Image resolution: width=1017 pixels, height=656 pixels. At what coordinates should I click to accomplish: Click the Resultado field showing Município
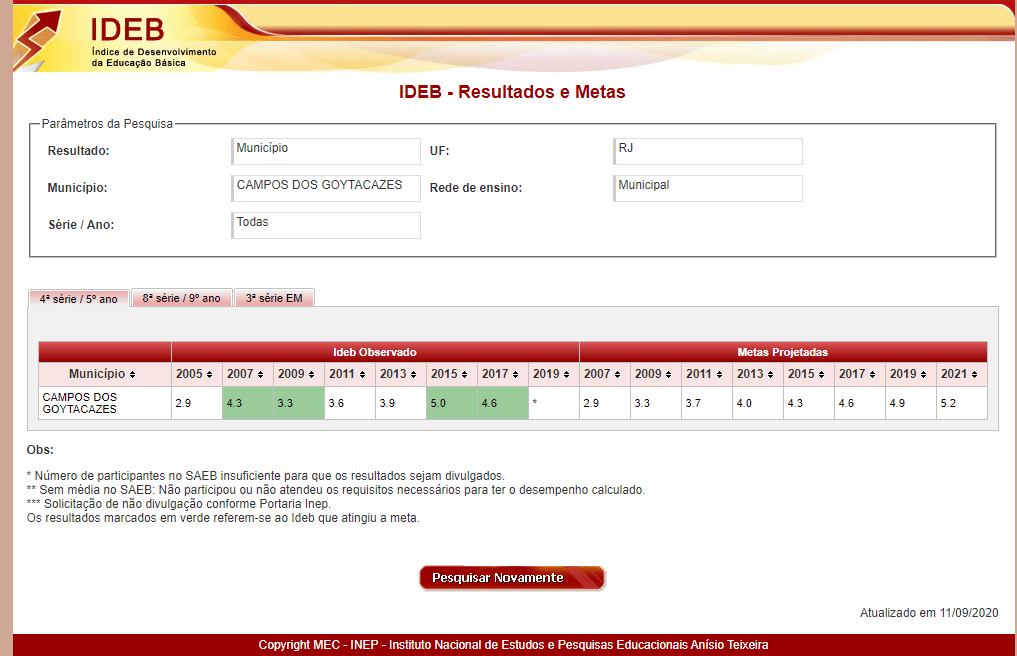[x=326, y=151]
